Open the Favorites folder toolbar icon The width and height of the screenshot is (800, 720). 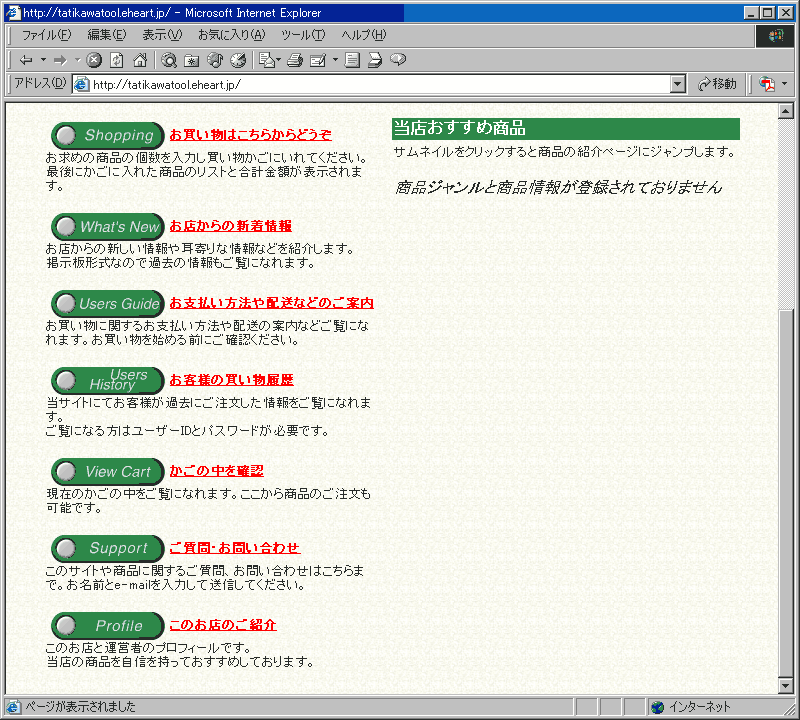point(192,60)
